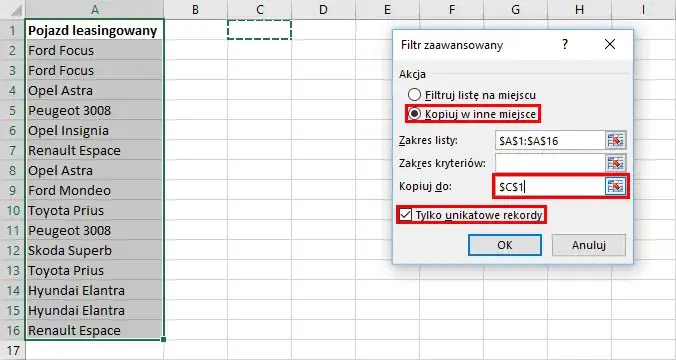Select the Kopiuj w inne miejsce option

click(473, 114)
